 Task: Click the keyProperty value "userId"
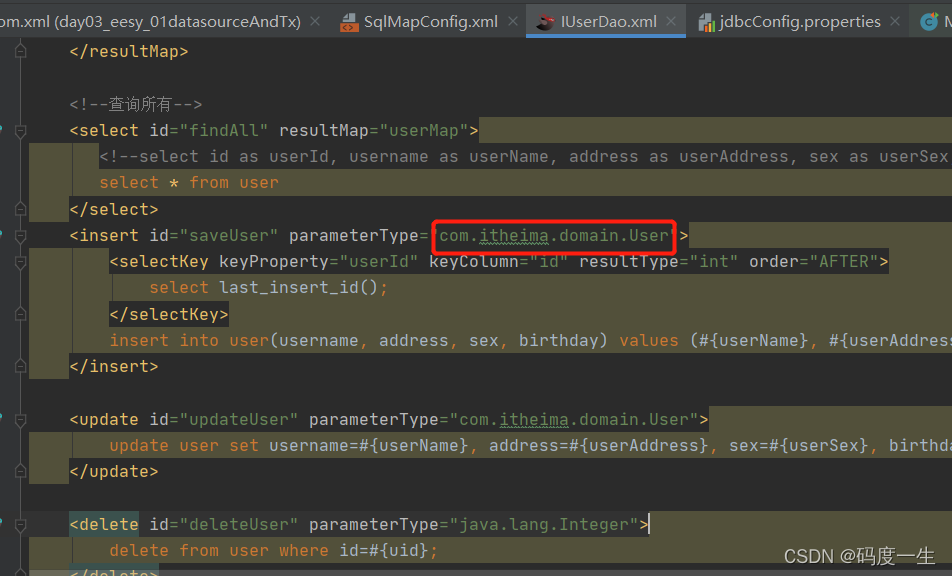pyautogui.click(x=379, y=262)
